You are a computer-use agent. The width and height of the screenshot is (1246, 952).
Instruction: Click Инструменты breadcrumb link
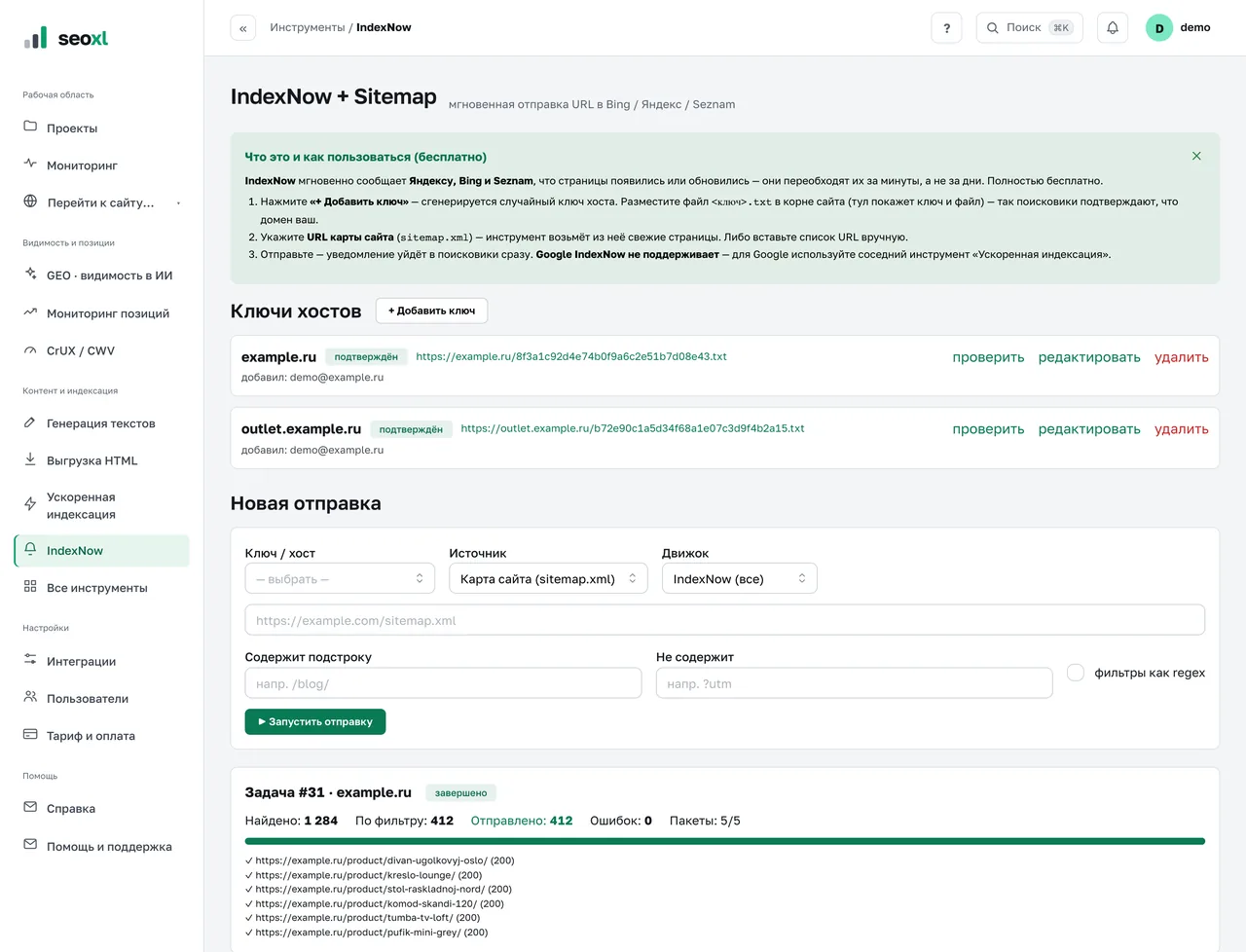(307, 27)
